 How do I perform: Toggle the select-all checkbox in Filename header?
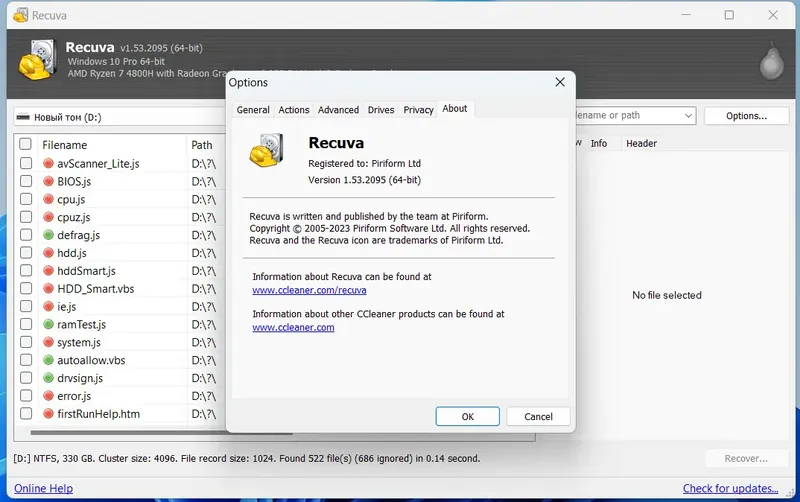26,144
